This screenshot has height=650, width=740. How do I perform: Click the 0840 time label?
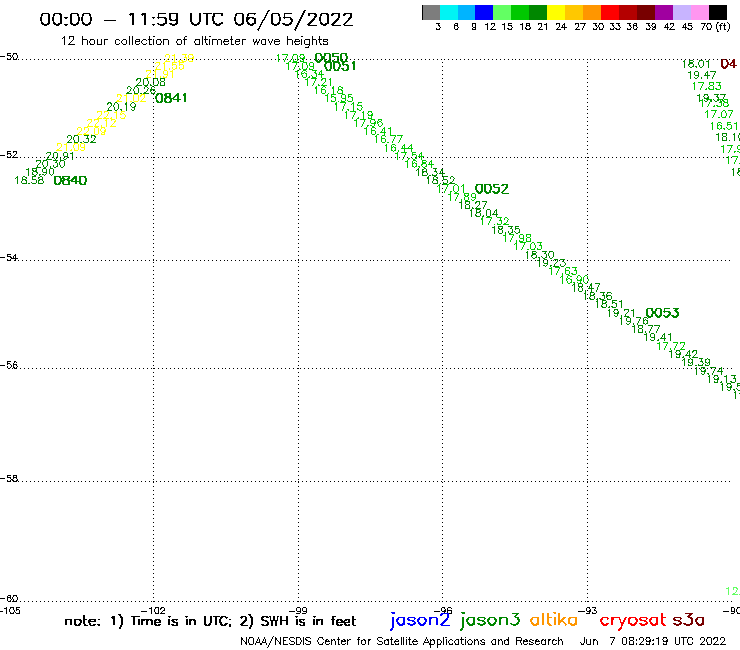(70, 180)
